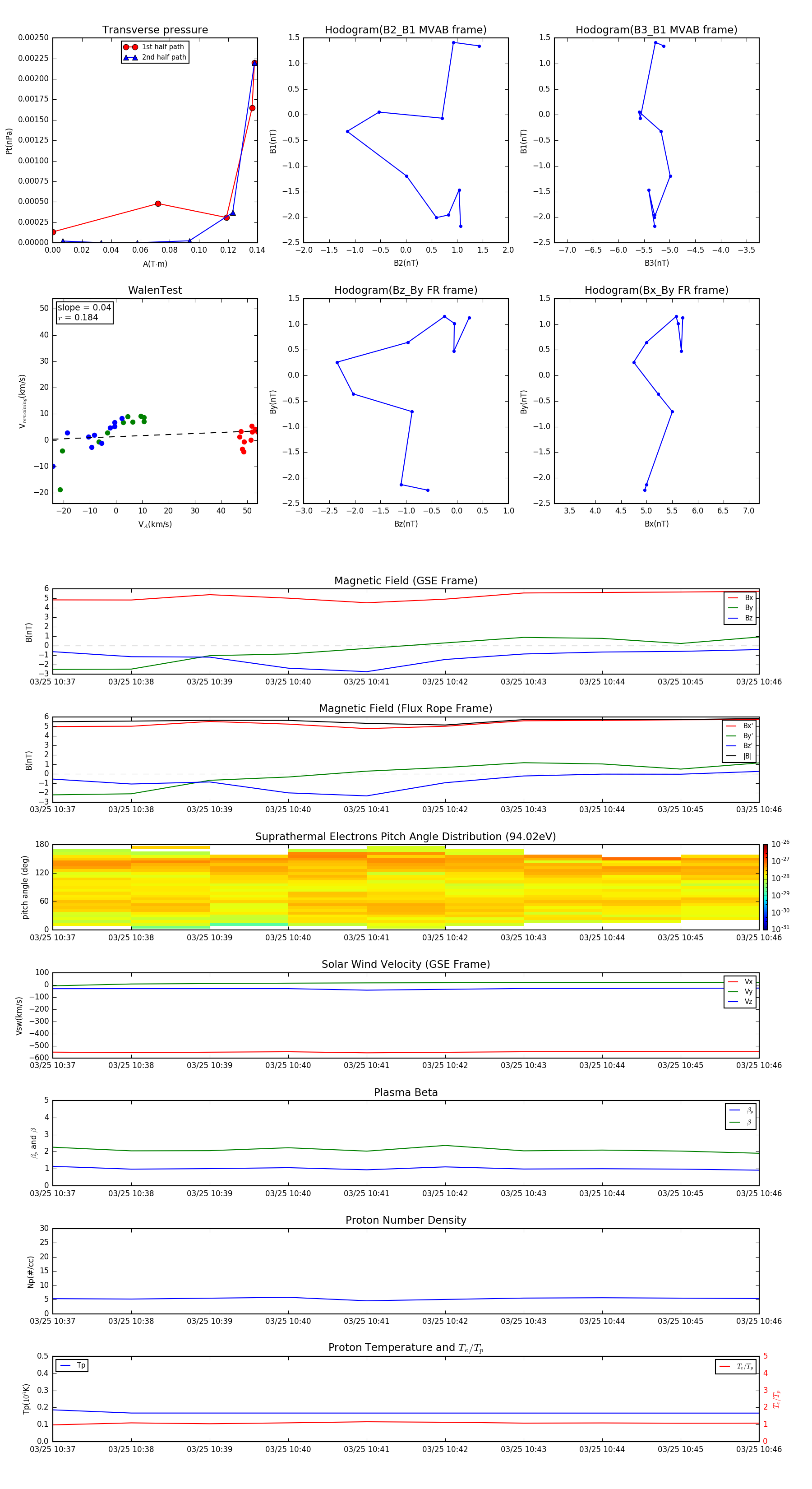The image size is (812, 1489).
Task: Click 'Hodogram(B3_B1 MVAB frame)' title
Action: [x=656, y=30]
